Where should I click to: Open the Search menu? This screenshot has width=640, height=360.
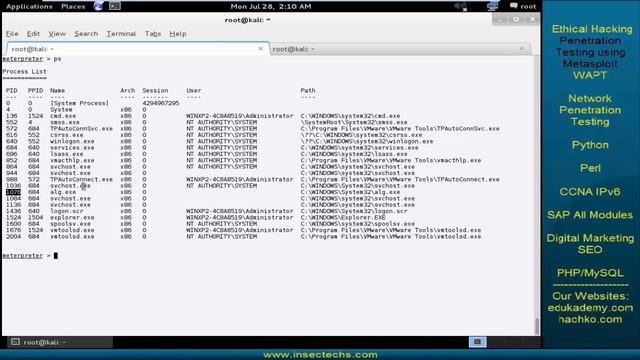point(86,33)
